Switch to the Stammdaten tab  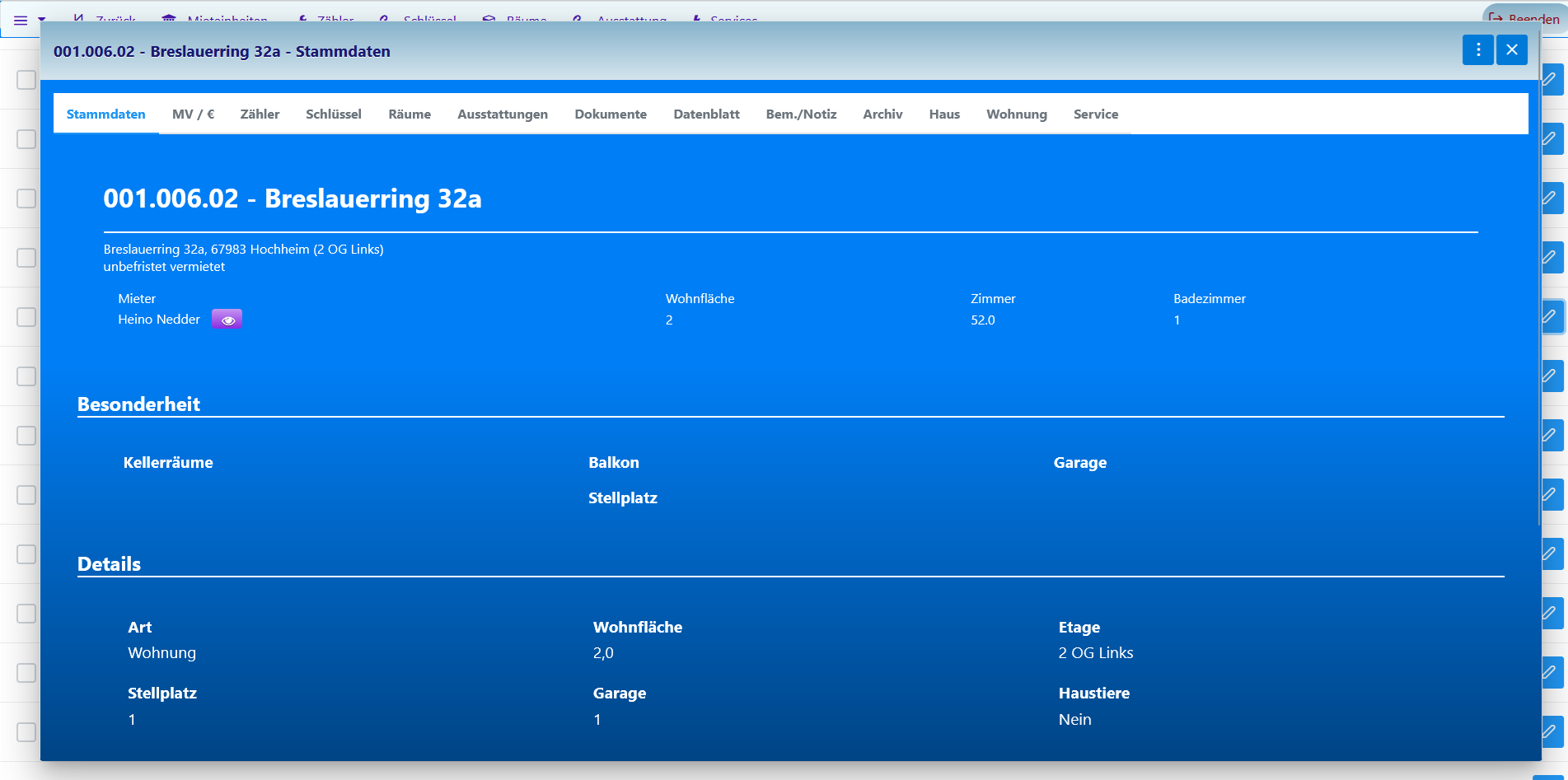(106, 114)
